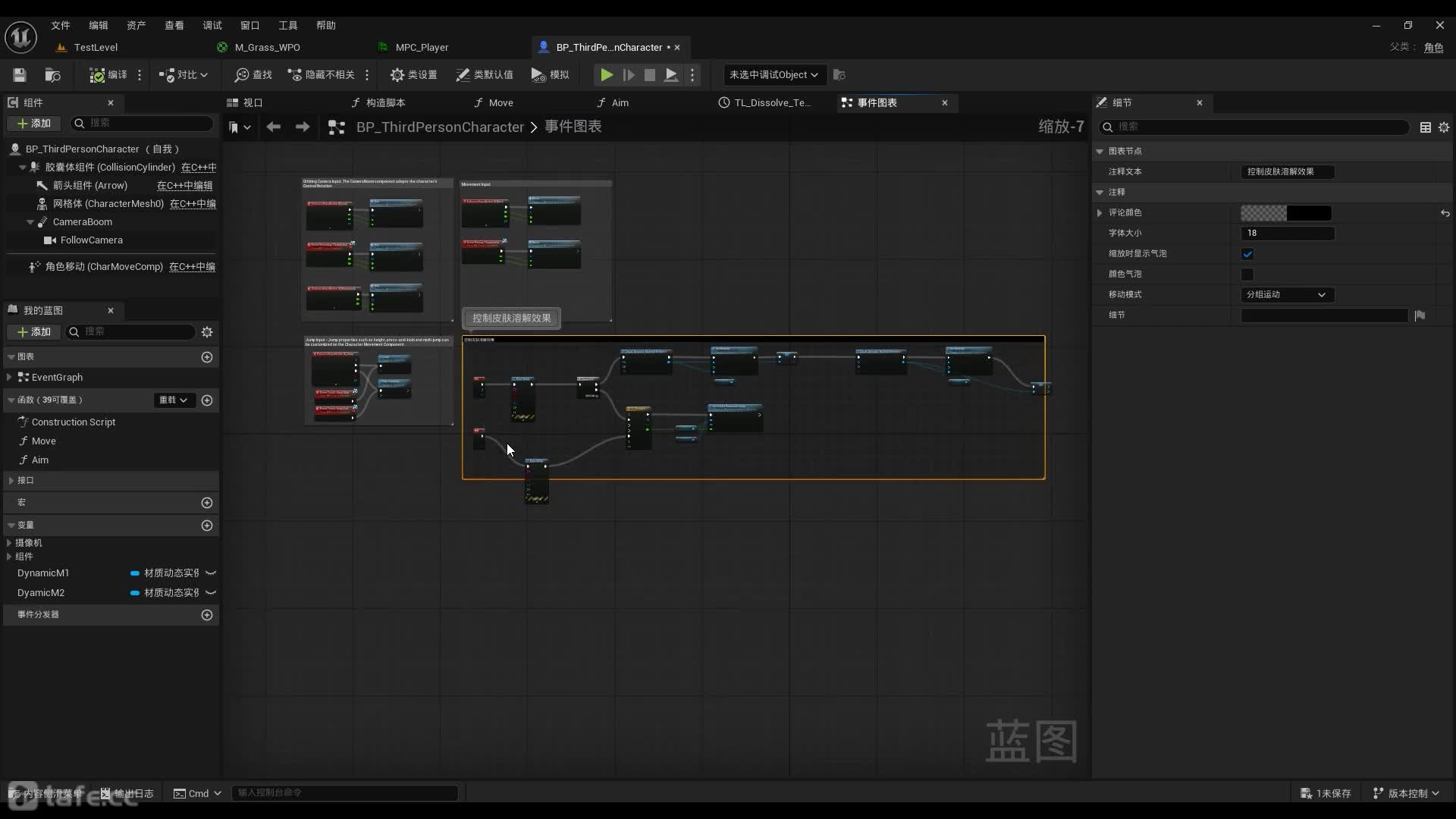Click the 查找 find tool
Viewport: 1456px width, 819px height.
click(253, 74)
